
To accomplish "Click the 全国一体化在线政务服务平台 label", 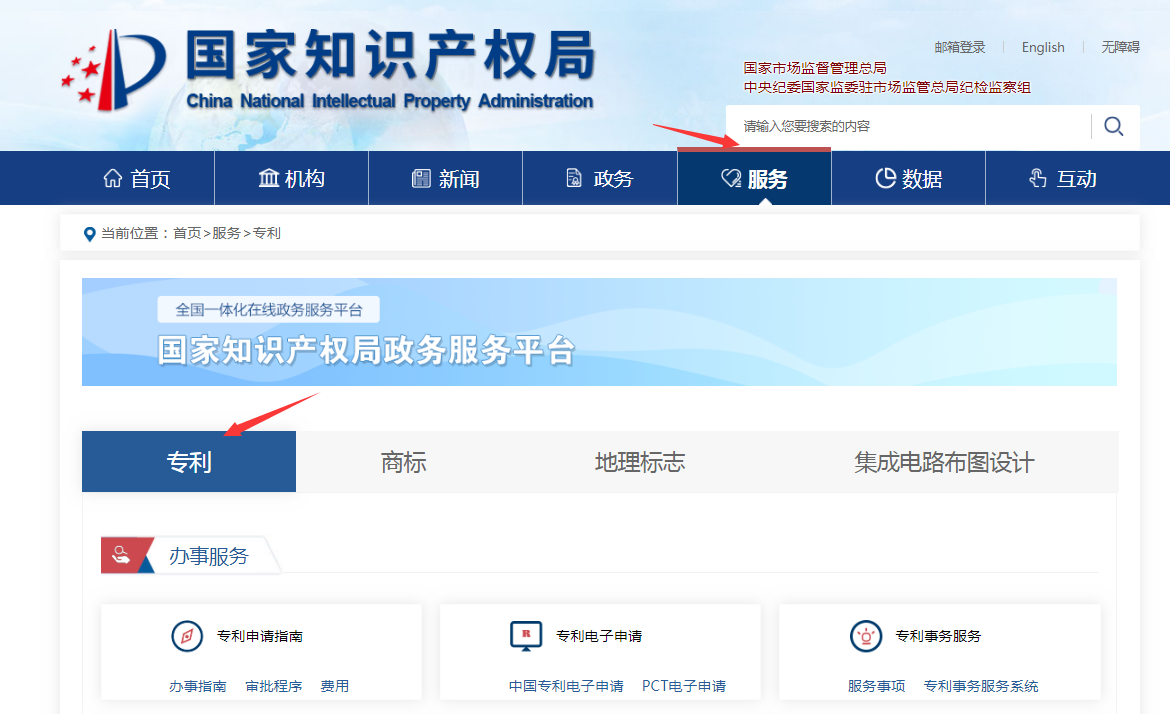I will click(269, 310).
